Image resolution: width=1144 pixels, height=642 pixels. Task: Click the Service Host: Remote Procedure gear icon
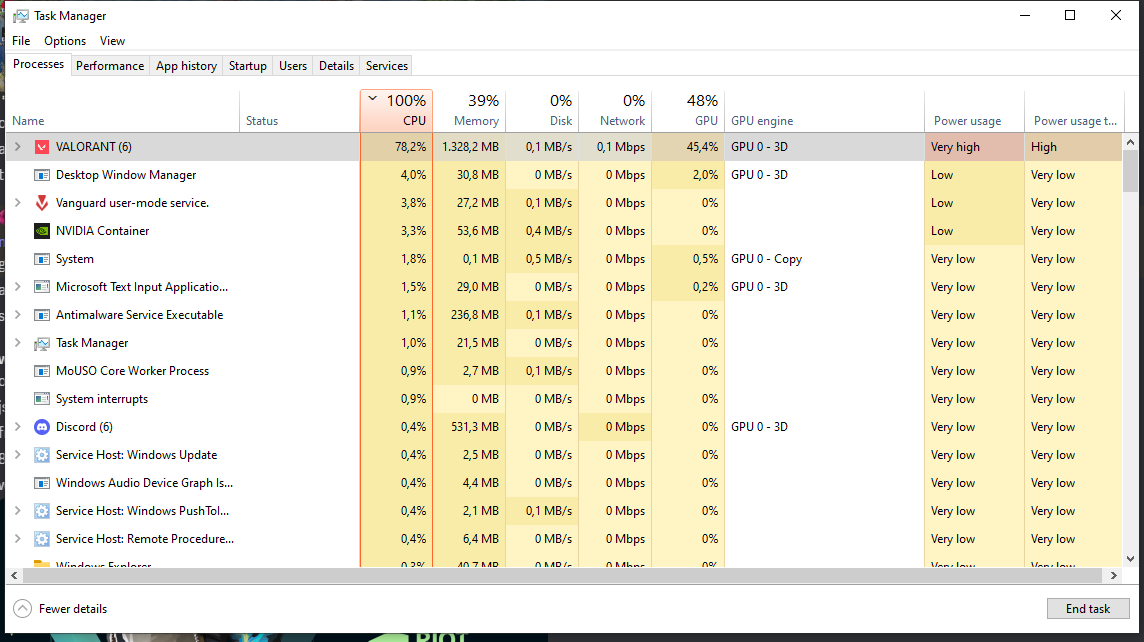[42, 539]
